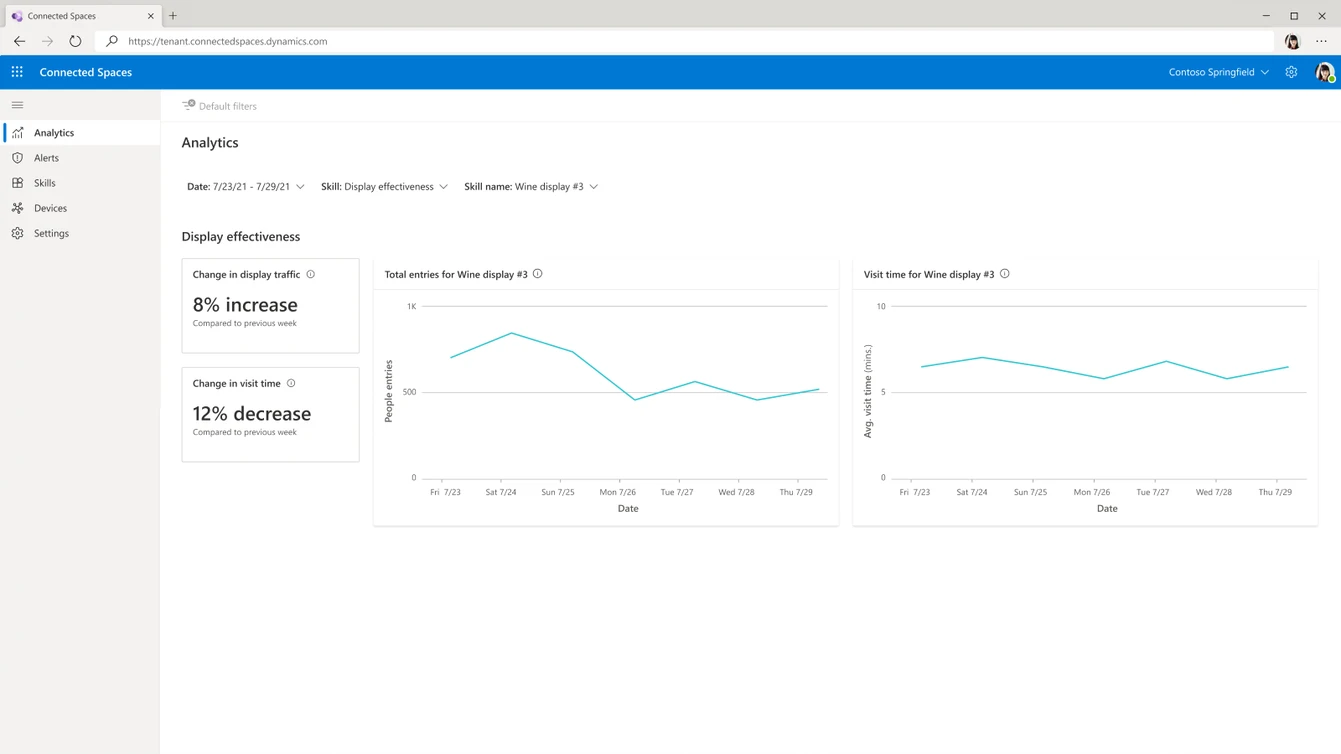
Task: Click 'Change in visit time' card title
Action: [x=236, y=383]
